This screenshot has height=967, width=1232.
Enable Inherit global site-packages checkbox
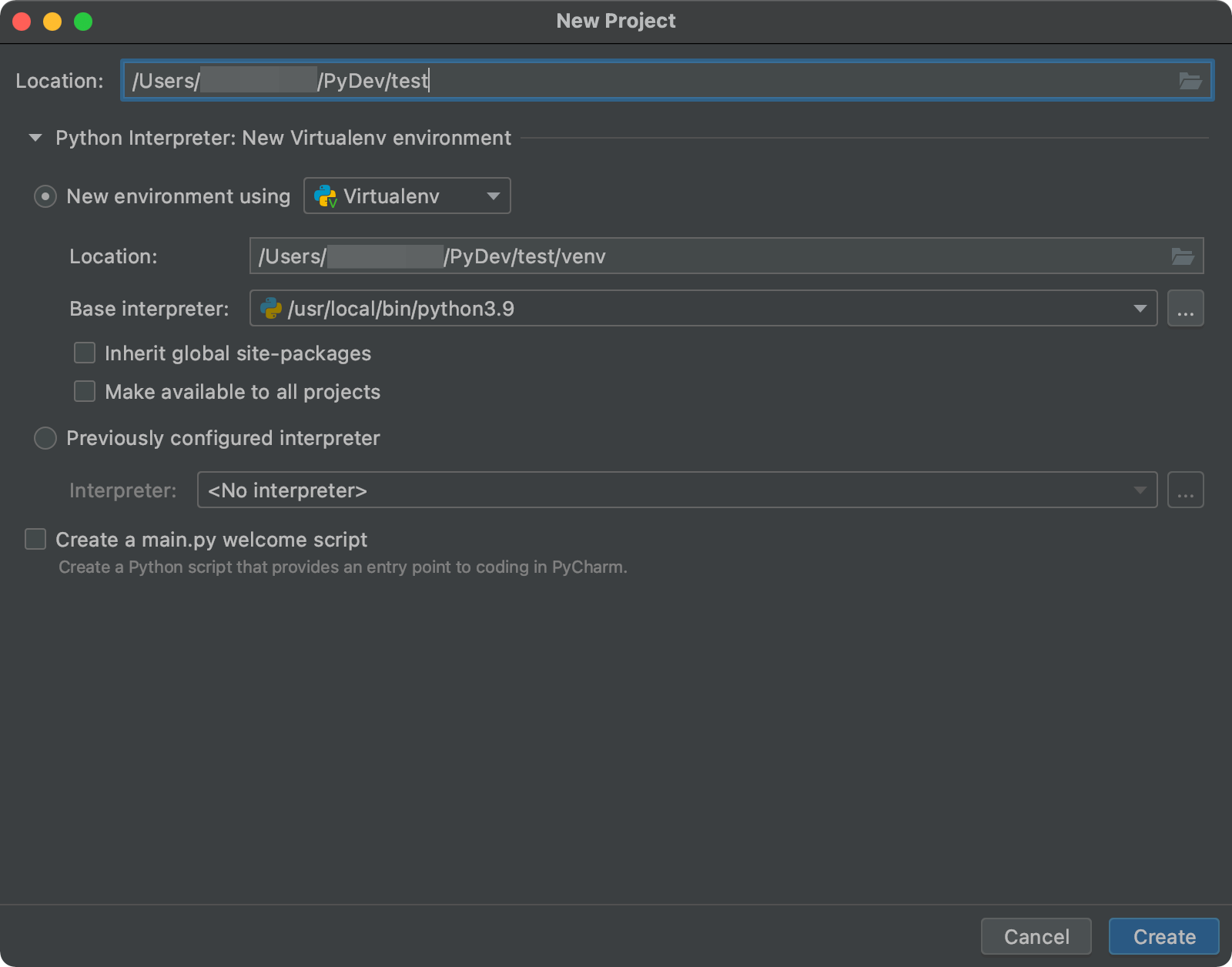[x=85, y=353]
